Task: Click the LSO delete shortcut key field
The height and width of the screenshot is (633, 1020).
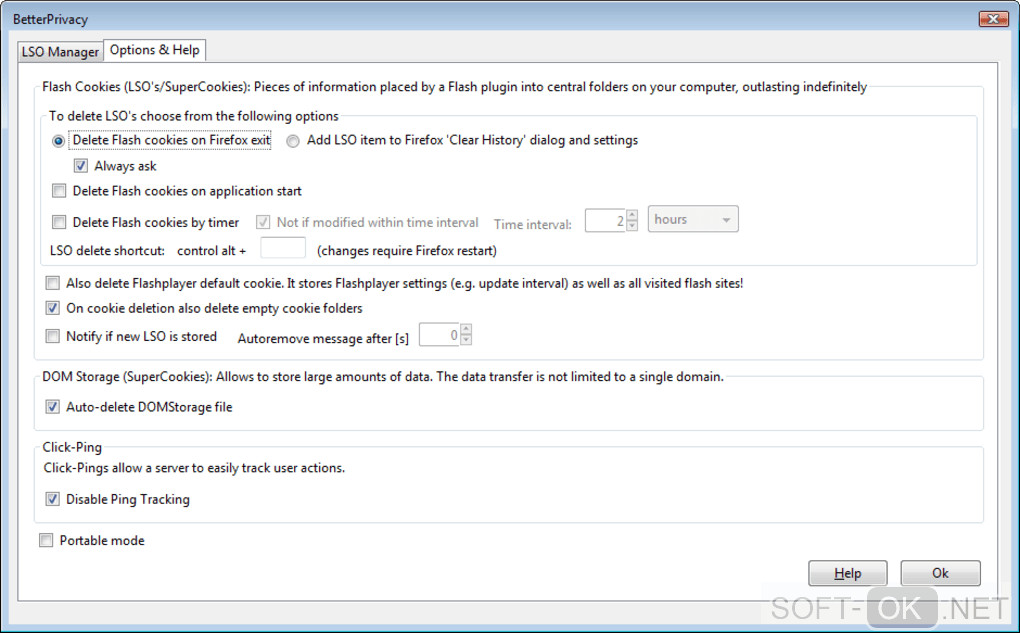Action: (x=283, y=248)
